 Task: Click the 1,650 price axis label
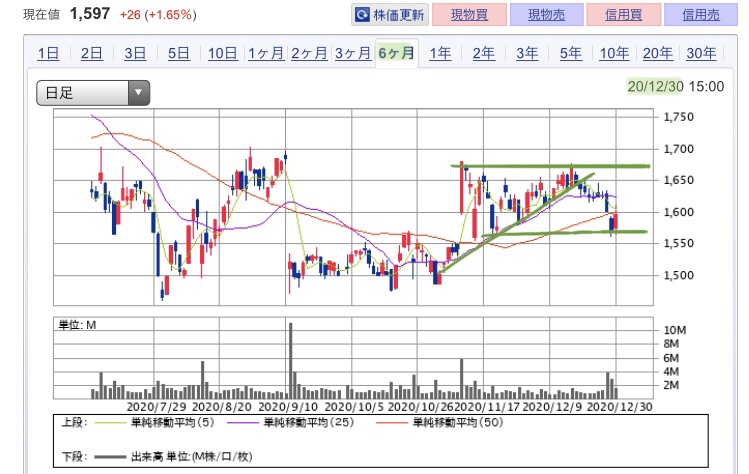(678, 180)
